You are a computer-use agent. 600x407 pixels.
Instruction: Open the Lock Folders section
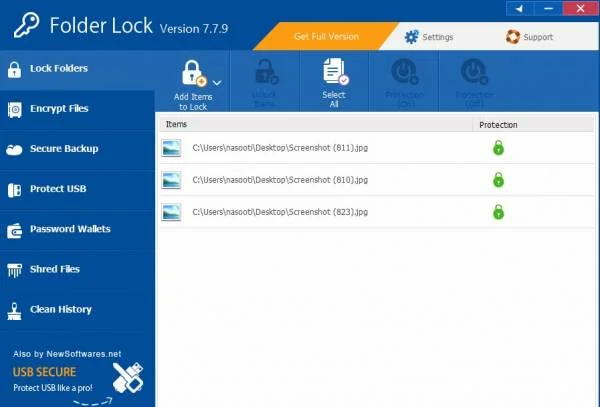[77, 69]
